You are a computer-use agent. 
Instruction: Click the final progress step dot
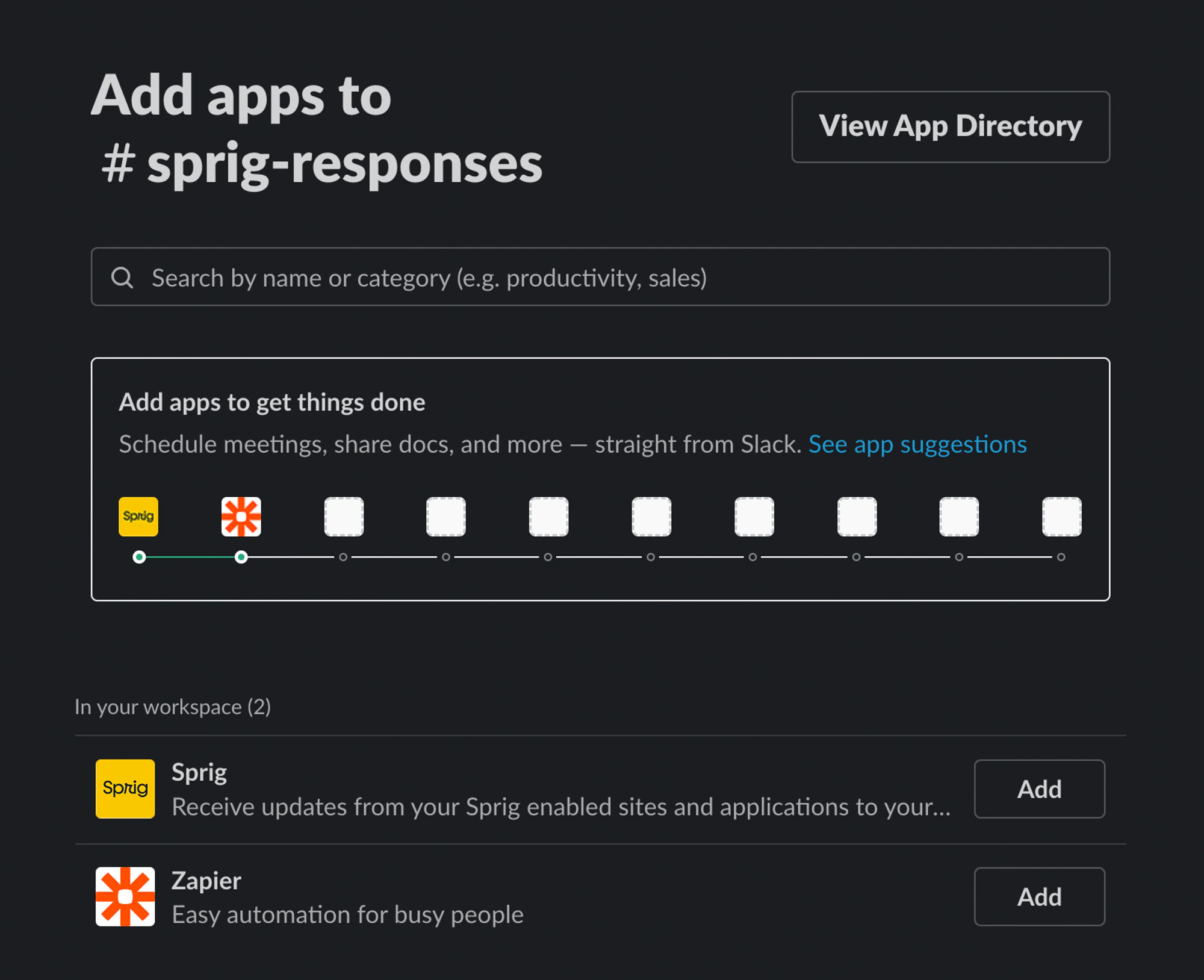[1061, 557]
